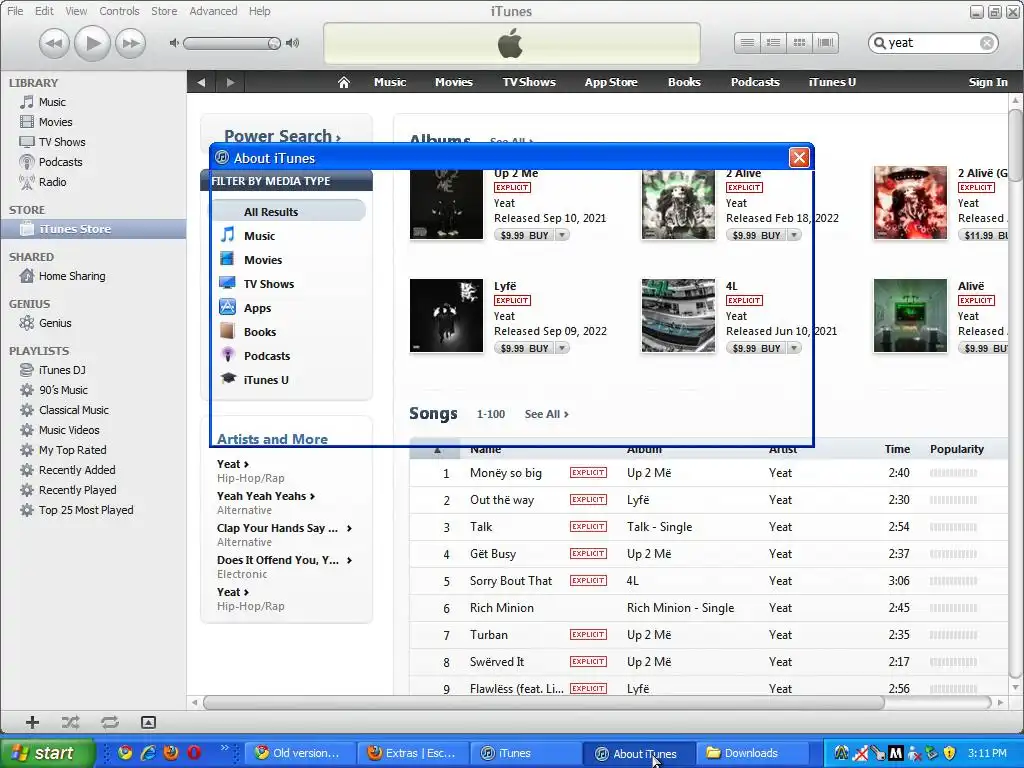Screen dimensions: 1024x768
Task: Select Home Sharing in the sidebar
Action: click(x=72, y=276)
